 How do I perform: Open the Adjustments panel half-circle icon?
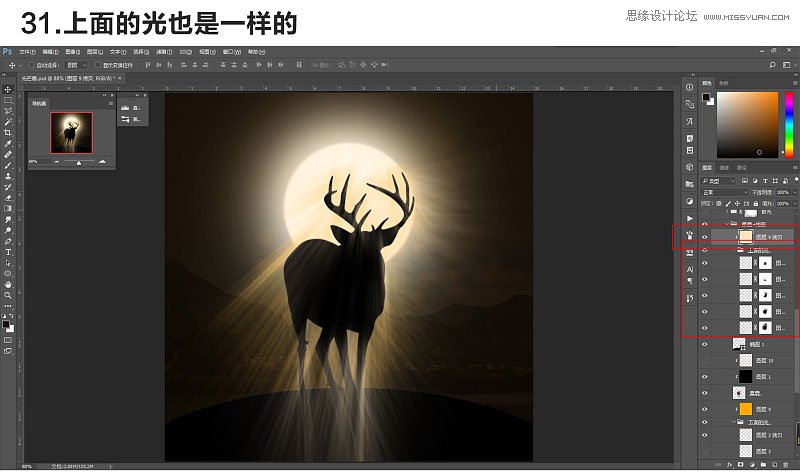pyautogui.click(x=690, y=201)
